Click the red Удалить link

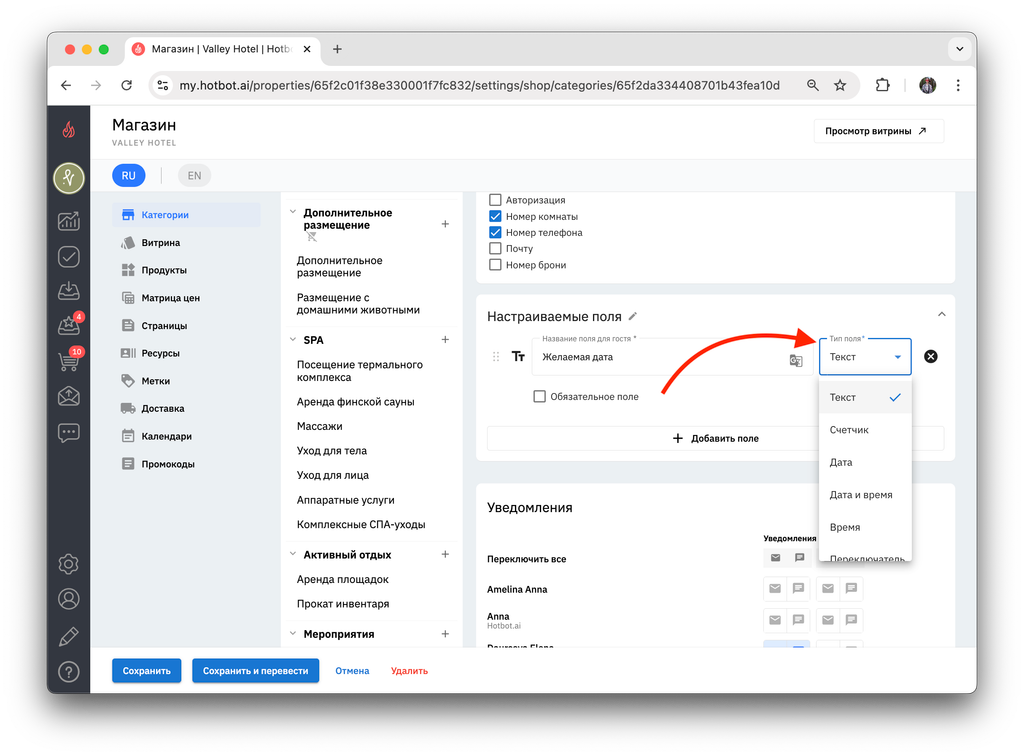pos(409,670)
